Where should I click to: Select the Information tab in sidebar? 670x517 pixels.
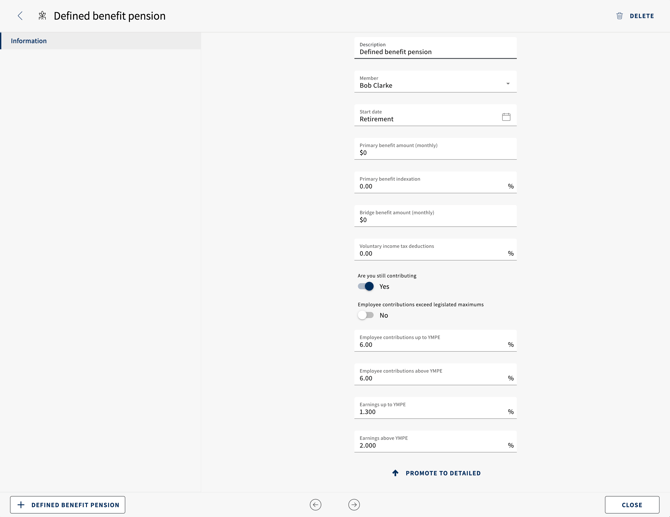(x=100, y=41)
